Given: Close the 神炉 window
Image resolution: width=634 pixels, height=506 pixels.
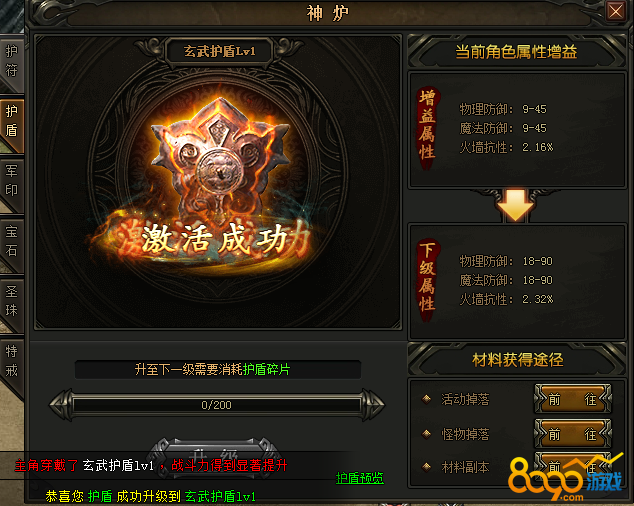Looking at the screenshot, I should [x=615, y=11].
